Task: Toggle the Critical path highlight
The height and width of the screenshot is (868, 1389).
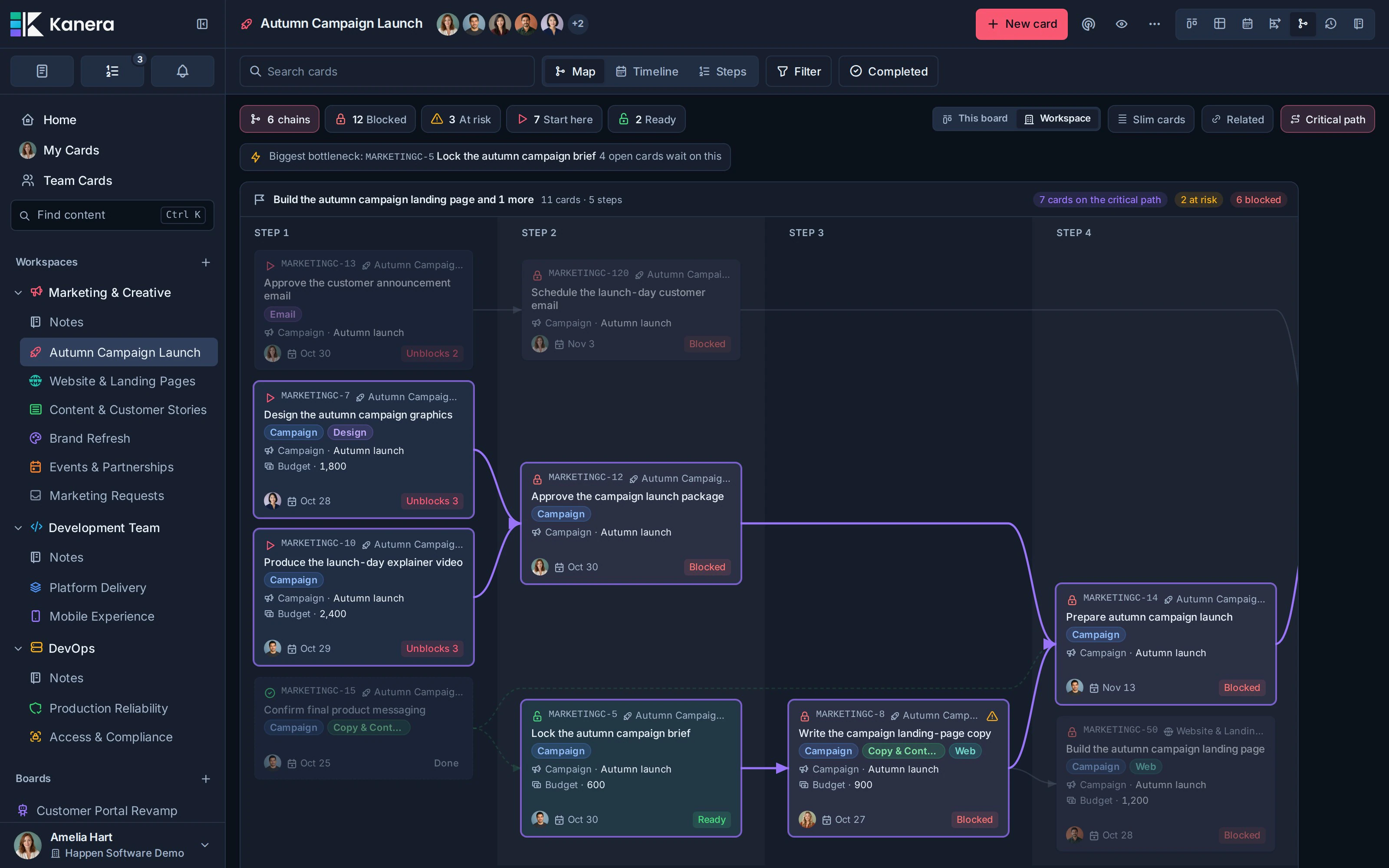Action: (x=1327, y=119)
